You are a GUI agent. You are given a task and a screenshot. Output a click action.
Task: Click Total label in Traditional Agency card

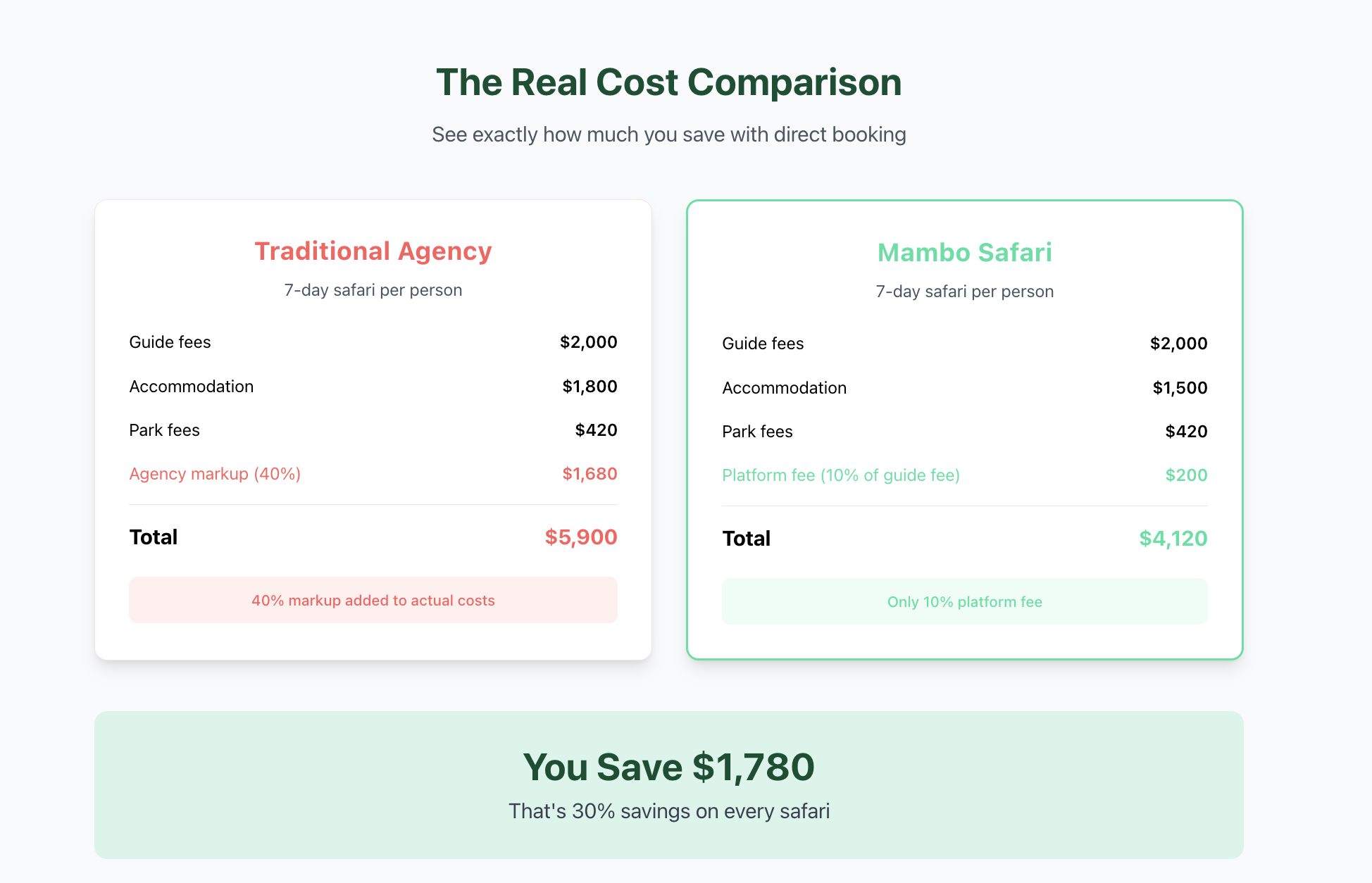coord(154,537)
